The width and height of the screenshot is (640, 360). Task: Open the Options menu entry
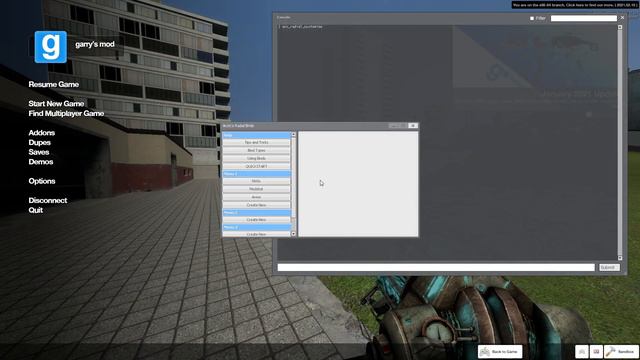click(42, 181)
